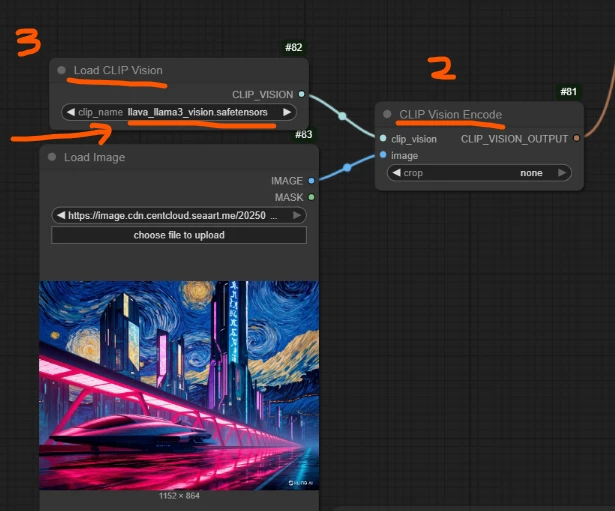615x511 pixels.
Task: Click the CLIP_VISION_OUTPUT output port
Action: pos(577,139)
